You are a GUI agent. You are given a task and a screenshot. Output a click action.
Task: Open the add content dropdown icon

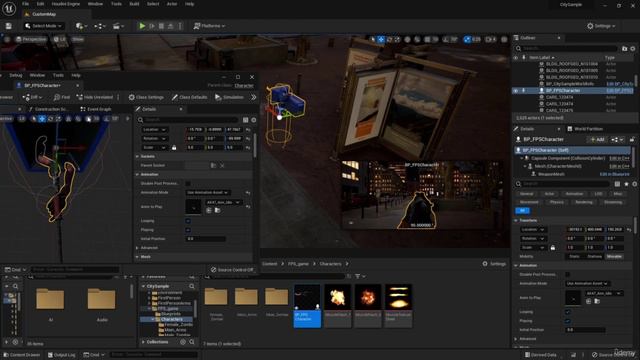tap(81, 26)
